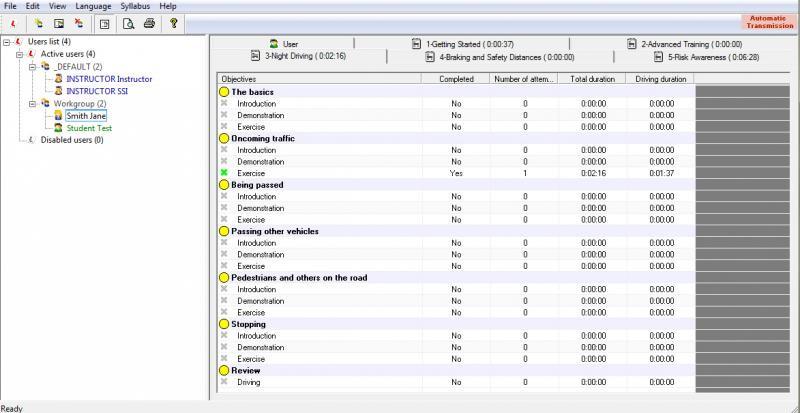Open the 5-Risk Awareness tab

tap(706, 57)
